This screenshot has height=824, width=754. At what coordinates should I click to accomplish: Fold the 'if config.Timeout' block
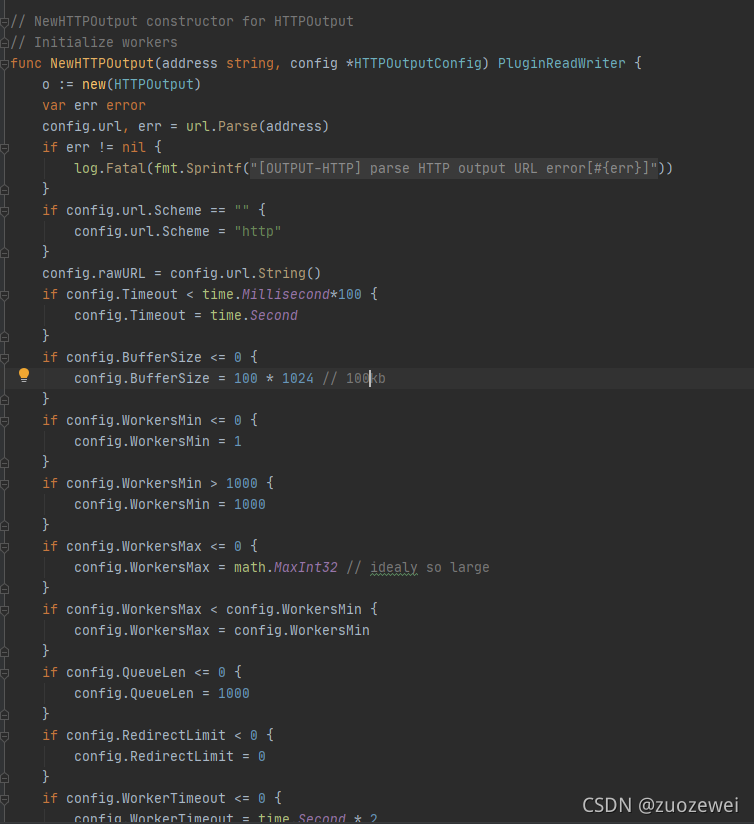(4, 295)
